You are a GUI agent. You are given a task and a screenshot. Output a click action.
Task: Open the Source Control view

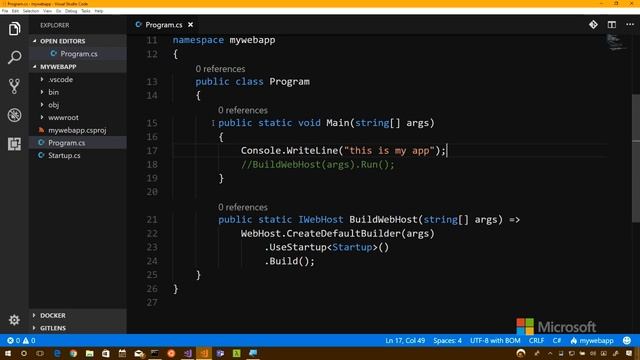click(x=14, y=86)
